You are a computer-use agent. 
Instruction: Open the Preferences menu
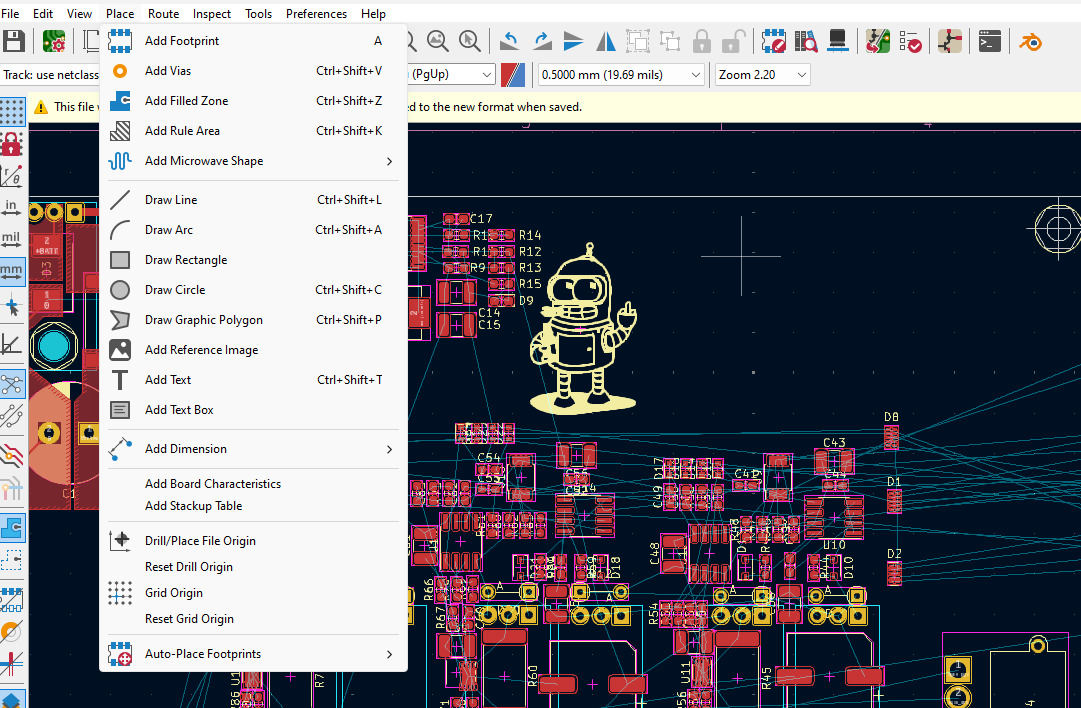point(316,14)
